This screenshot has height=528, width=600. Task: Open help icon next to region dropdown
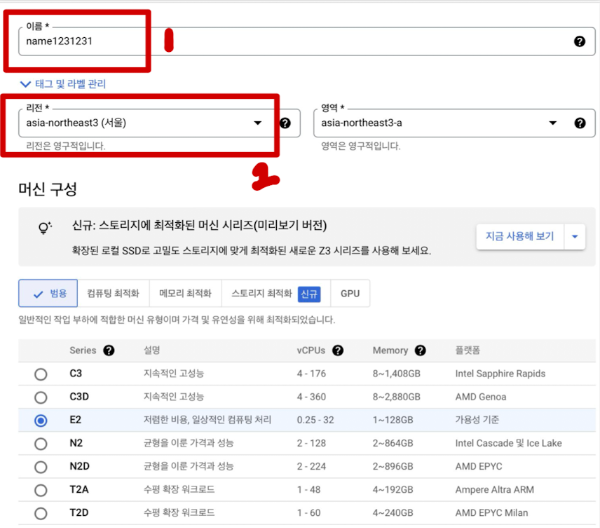[285, 123]
